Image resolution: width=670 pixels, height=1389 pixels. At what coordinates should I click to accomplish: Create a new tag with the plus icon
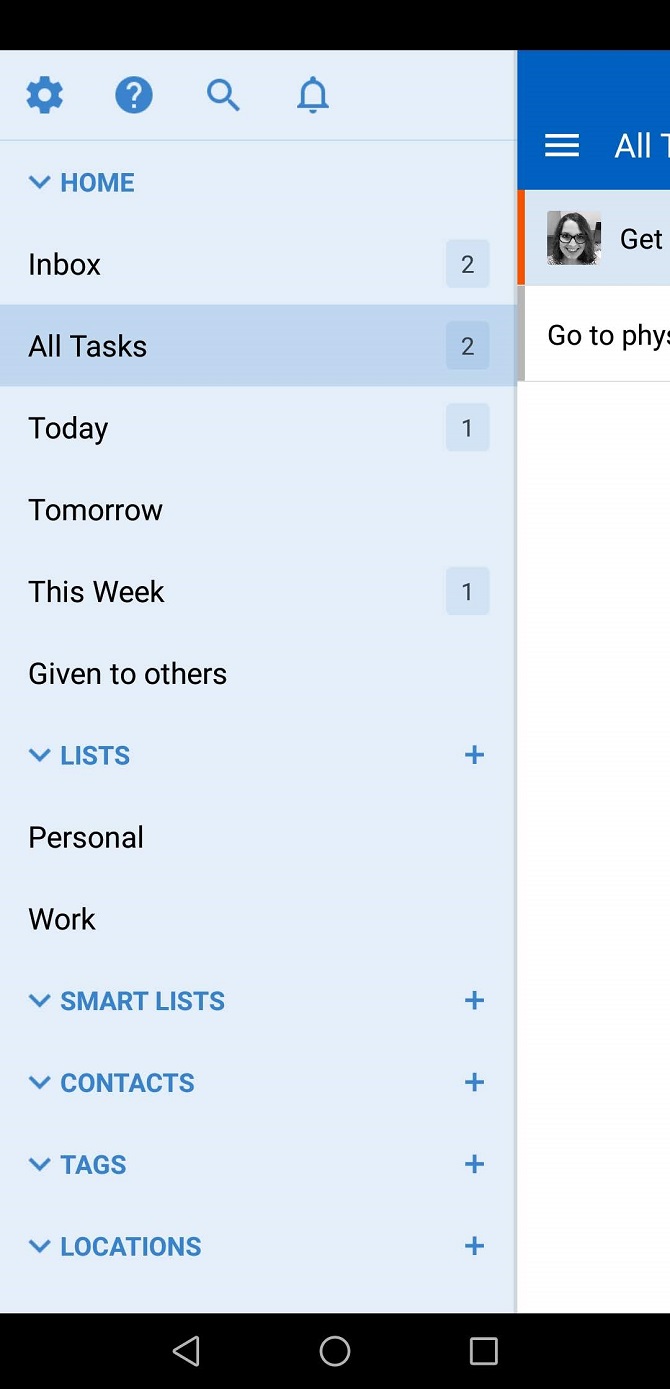(x=474, y=1165)
